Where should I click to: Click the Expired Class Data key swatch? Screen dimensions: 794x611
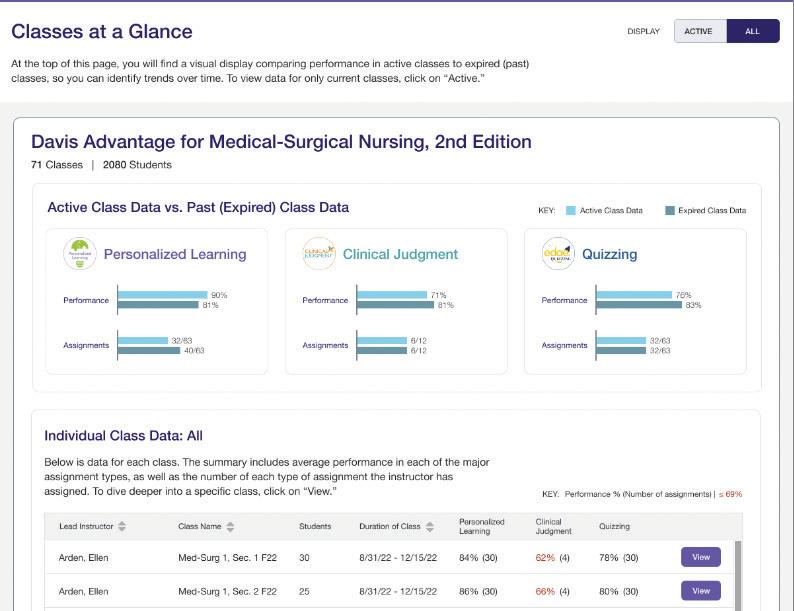click(670, 210)
